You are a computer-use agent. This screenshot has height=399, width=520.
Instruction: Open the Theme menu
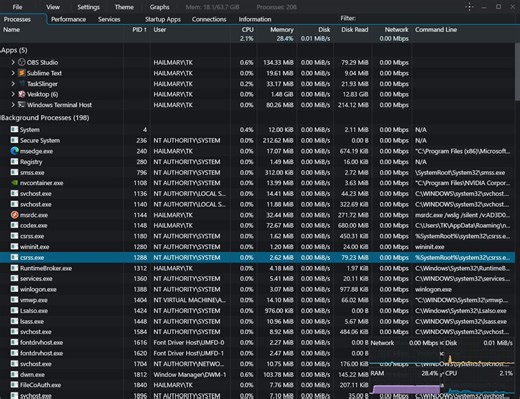[124, 7]
